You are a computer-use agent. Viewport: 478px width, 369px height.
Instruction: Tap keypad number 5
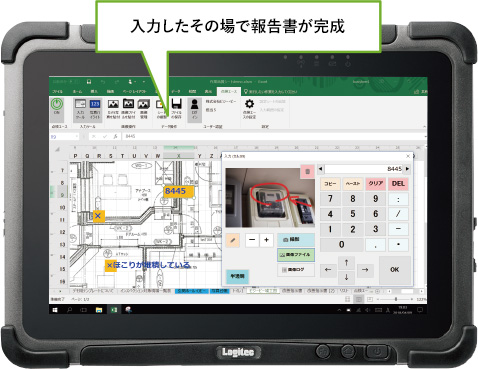coord(353,214)
